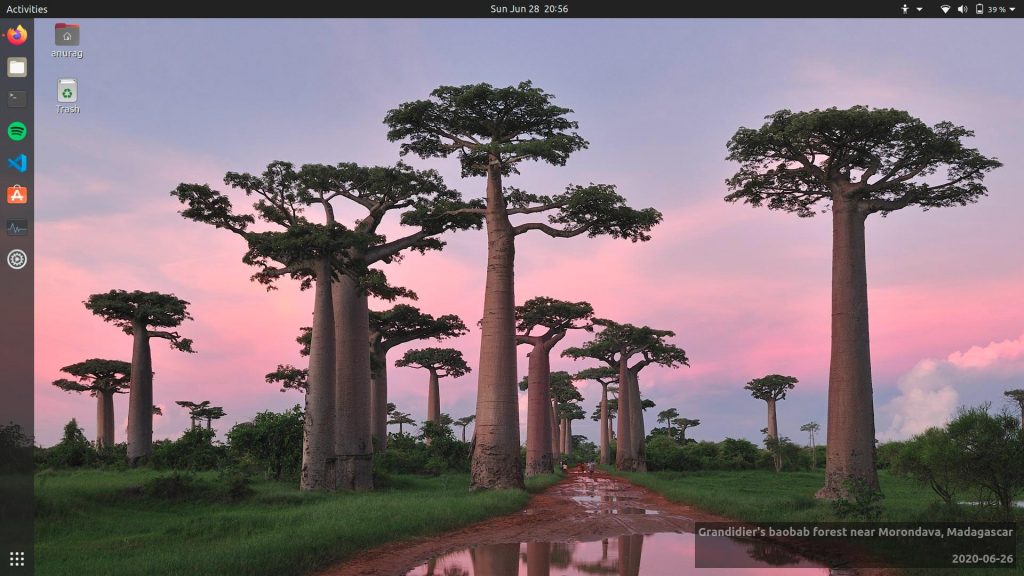Viewport: 1024px width, 576px height.
Task: Open the accessibility menu icon
Action: pos(905,9)
